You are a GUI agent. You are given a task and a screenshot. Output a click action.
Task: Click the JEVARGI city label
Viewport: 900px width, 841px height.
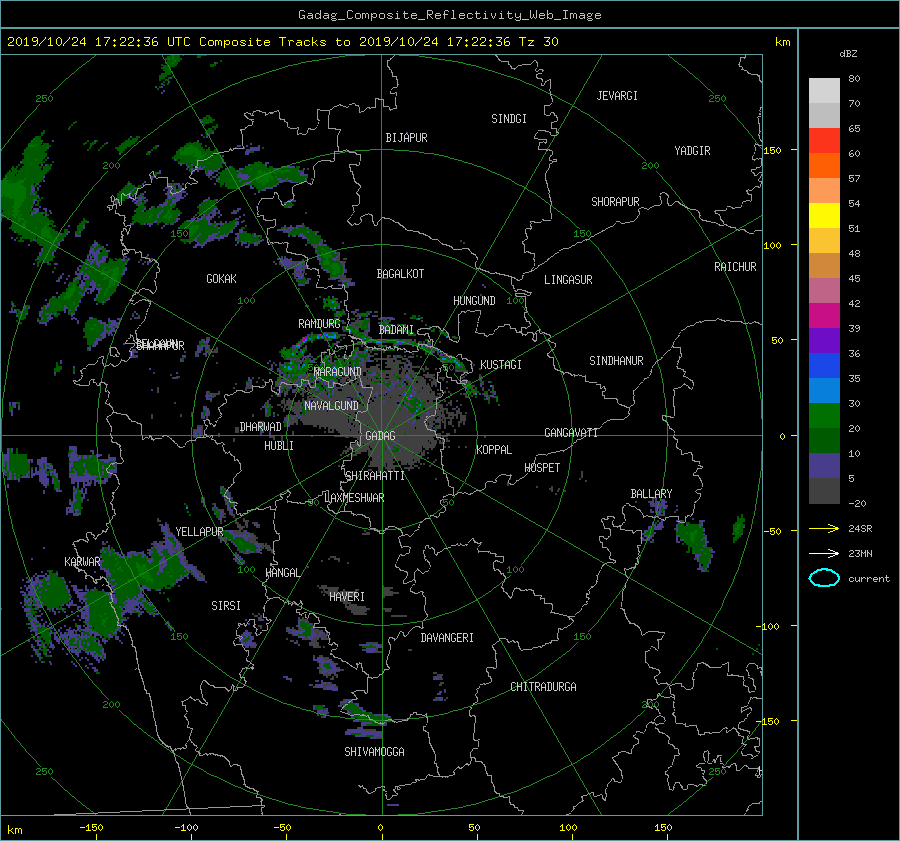coord(617,96)
